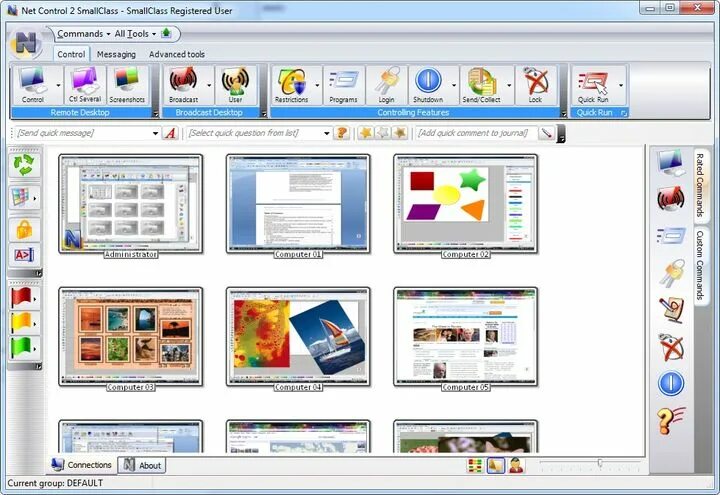Open the About bottom tab
The height and width of the screenshot is (495, 720).
coord(141,465)
